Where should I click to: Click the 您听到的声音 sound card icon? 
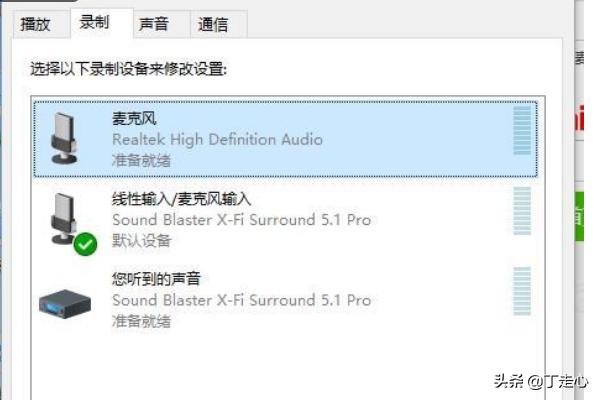65,304
